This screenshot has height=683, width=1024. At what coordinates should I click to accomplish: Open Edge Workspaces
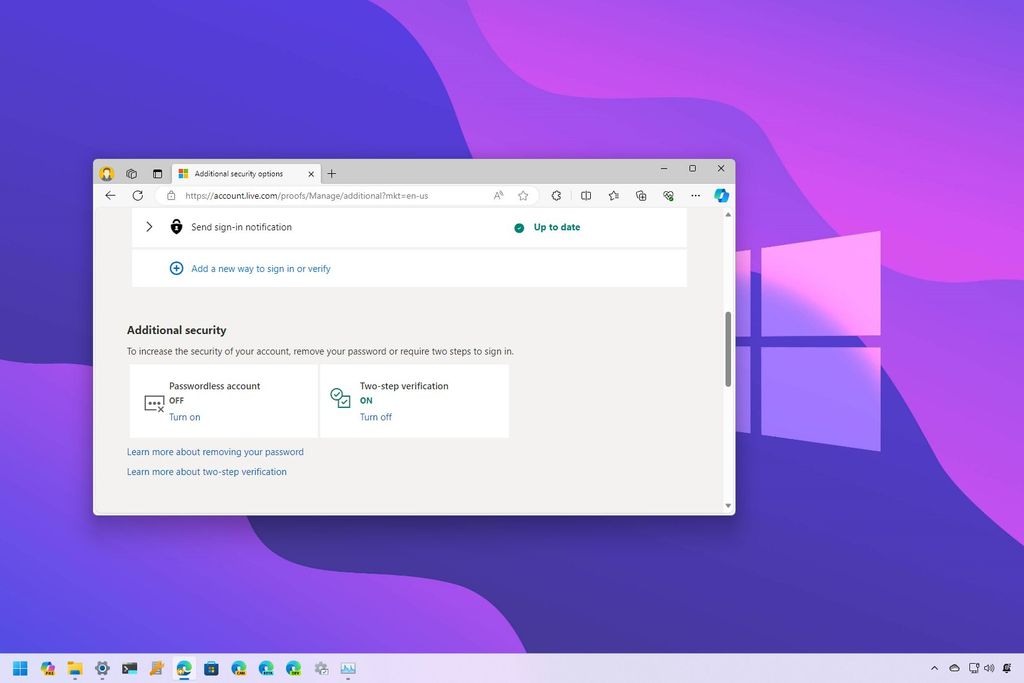pos(131,173)
